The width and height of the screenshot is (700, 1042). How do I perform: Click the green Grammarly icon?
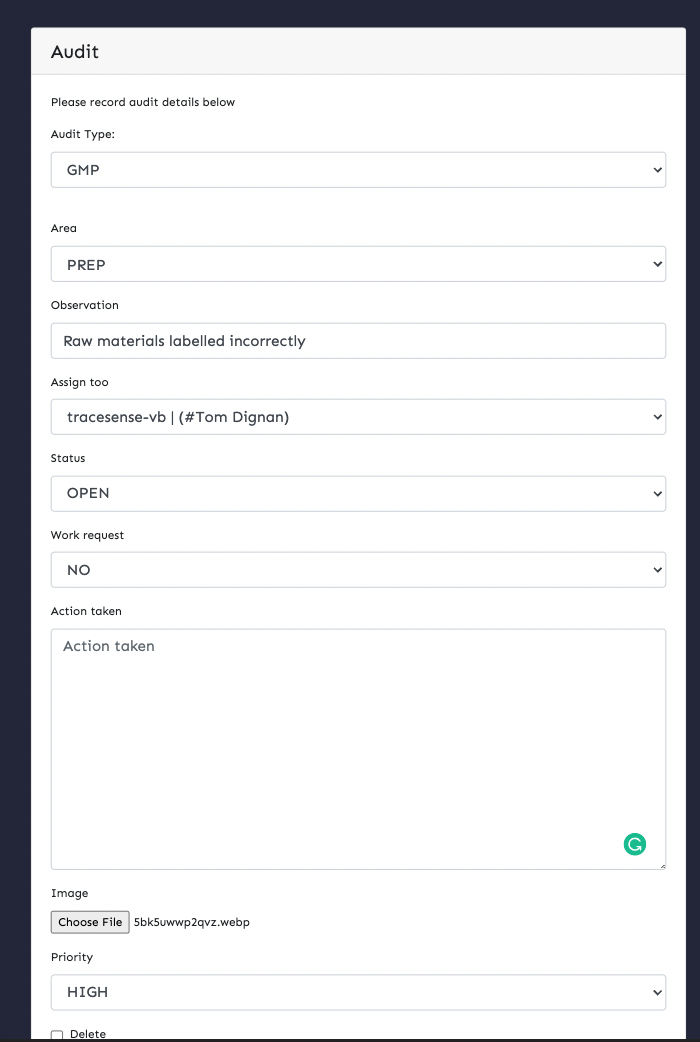point(635,844)
